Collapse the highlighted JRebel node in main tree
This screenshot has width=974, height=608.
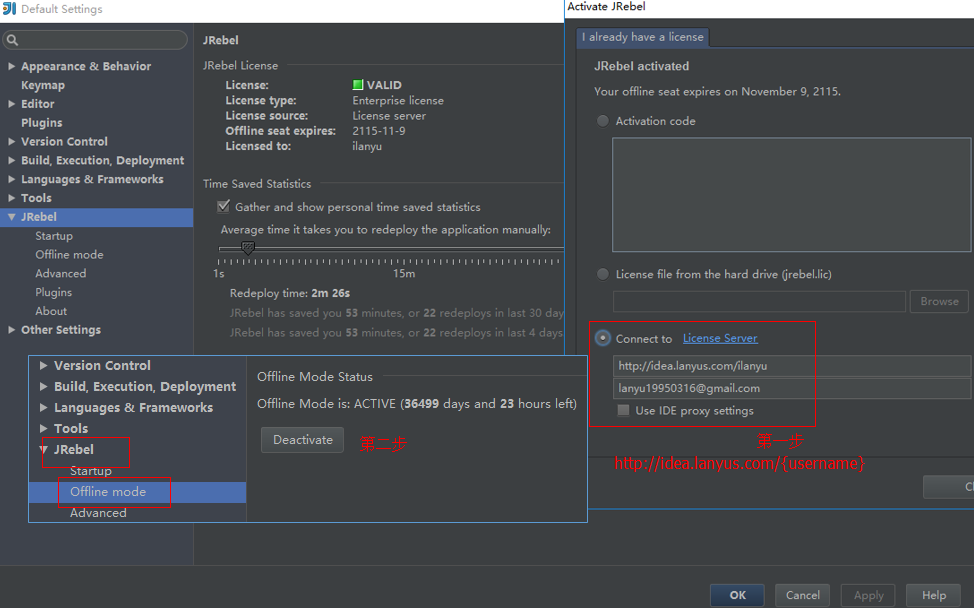coord(11,217)
